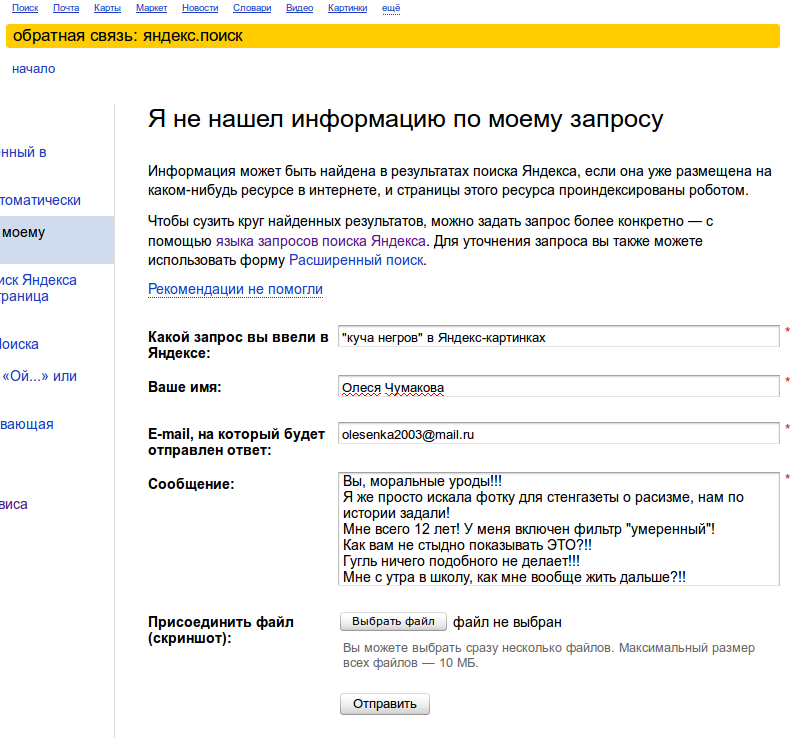The image size is (804, 749).
Task: Open the Картинки link
Action: pyautogui.click(x=348, y=8)
